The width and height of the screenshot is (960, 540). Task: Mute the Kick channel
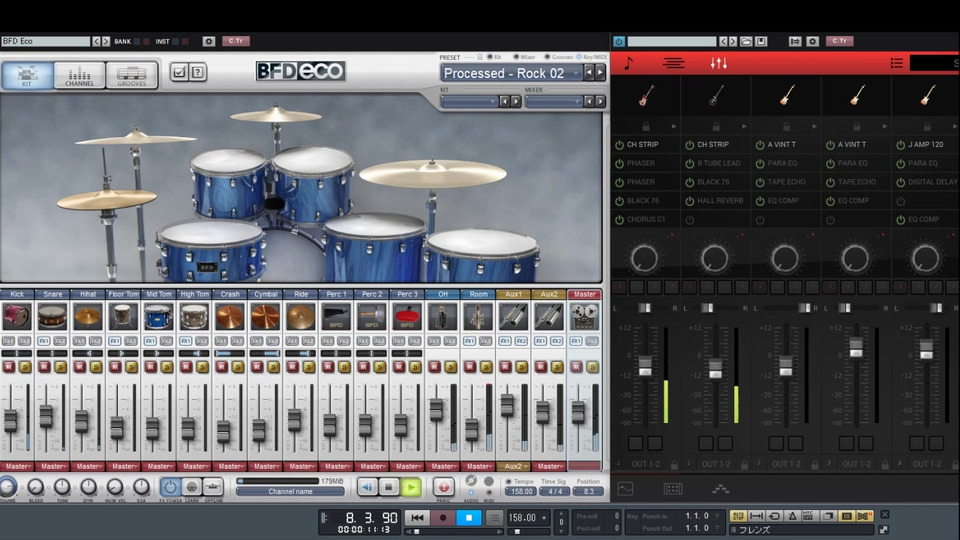click(10, 367)
